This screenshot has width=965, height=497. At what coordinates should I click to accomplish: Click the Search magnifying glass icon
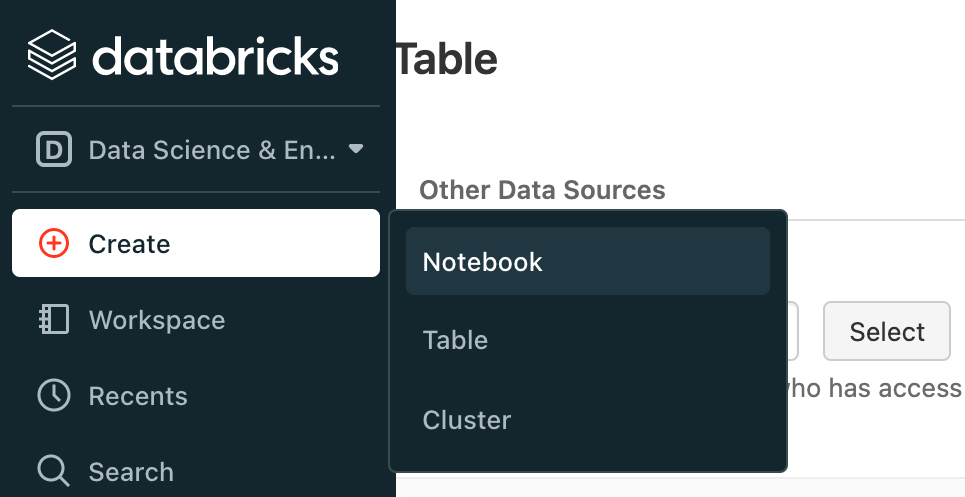[53, 471]
